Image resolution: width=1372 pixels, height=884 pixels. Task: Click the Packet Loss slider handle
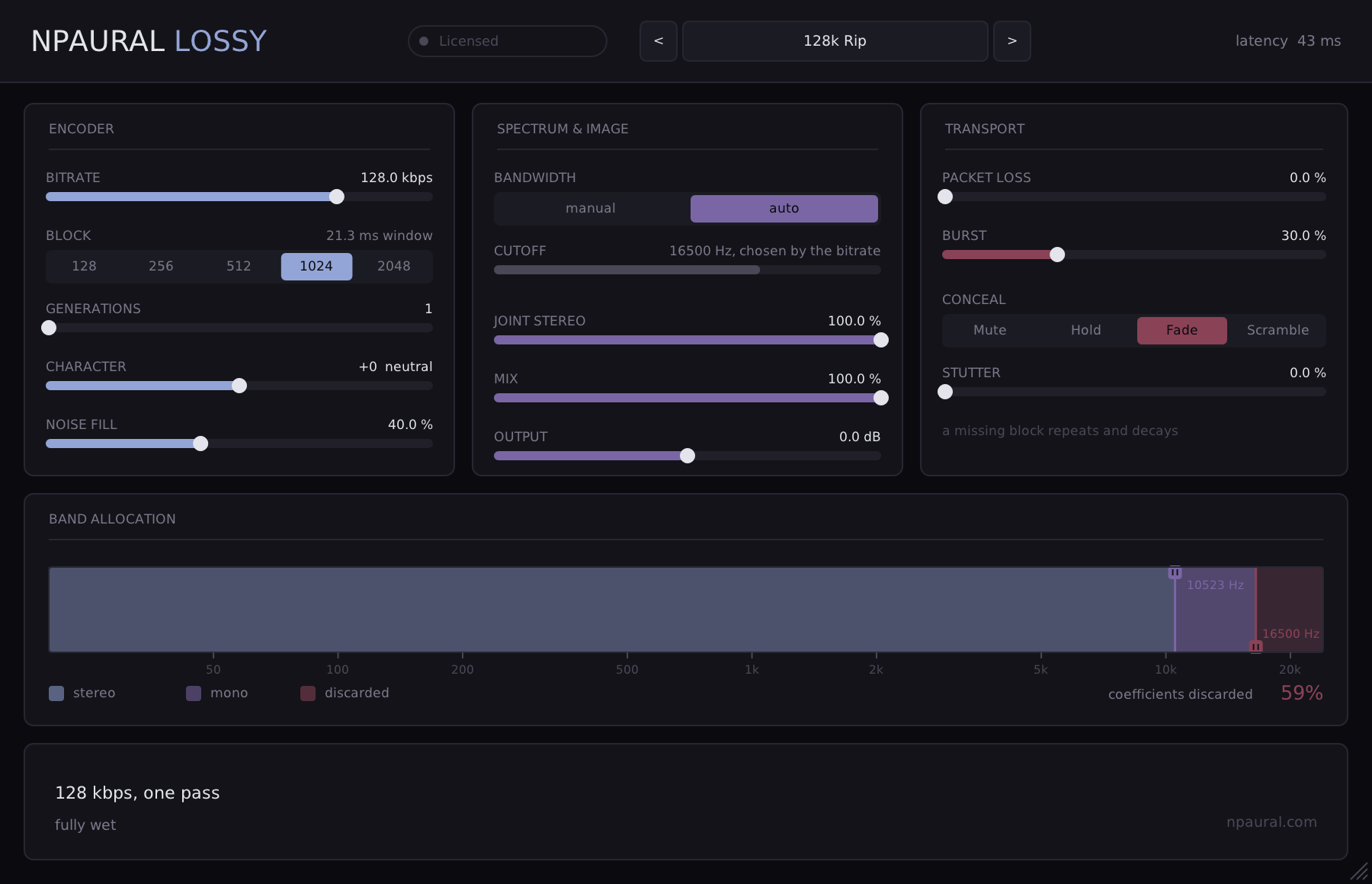(x=945, y=197)
